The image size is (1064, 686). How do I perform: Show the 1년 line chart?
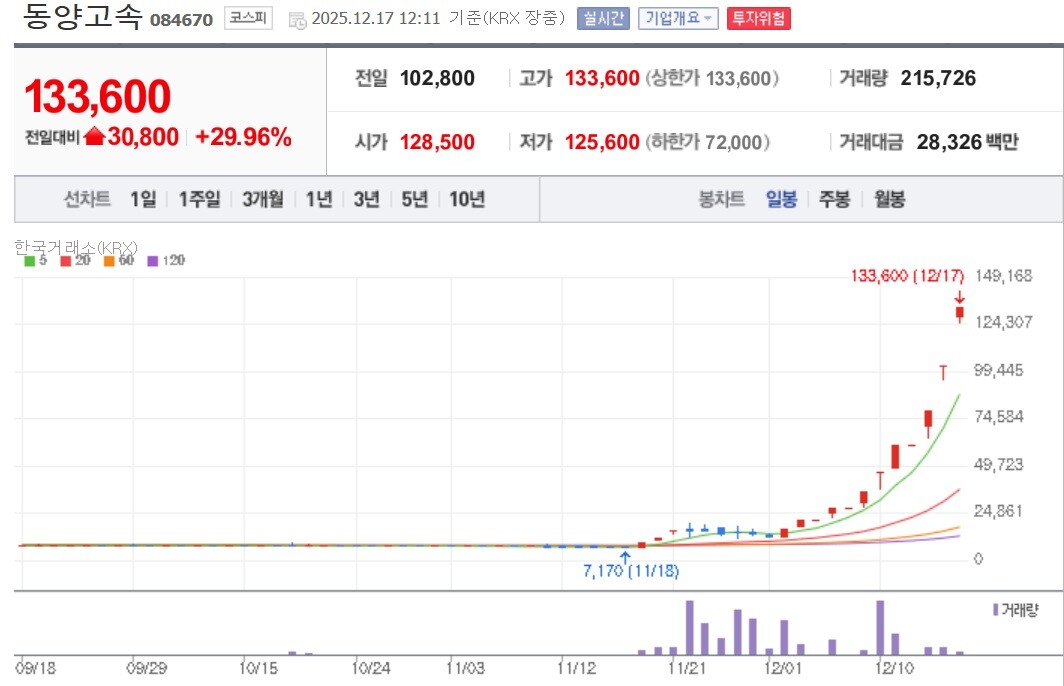pyautogui.click(x=319, y=199)
